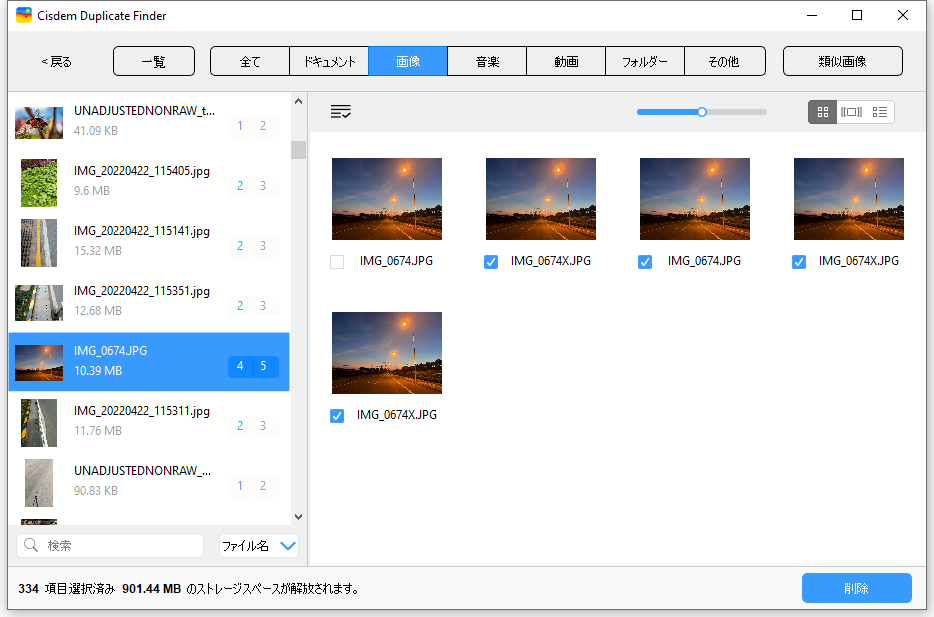Click the butterfly thumbnail in the list

39,123
